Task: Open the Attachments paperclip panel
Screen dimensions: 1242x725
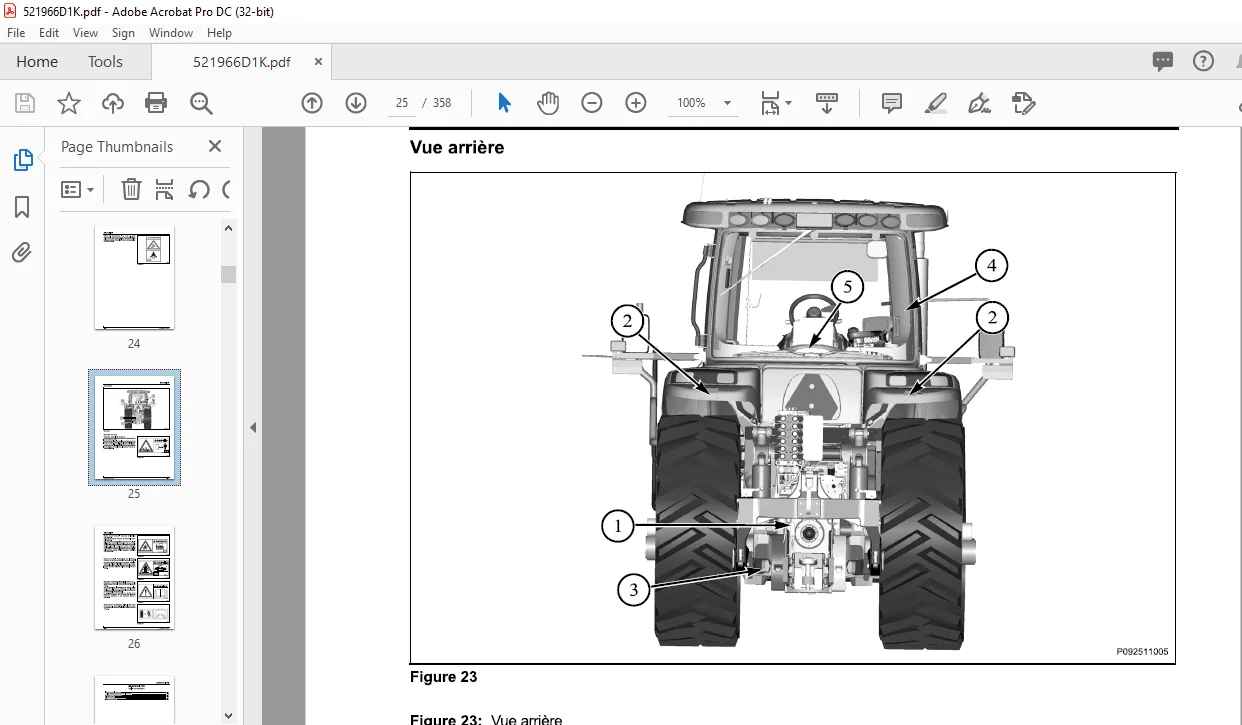Action: (22, 253)
